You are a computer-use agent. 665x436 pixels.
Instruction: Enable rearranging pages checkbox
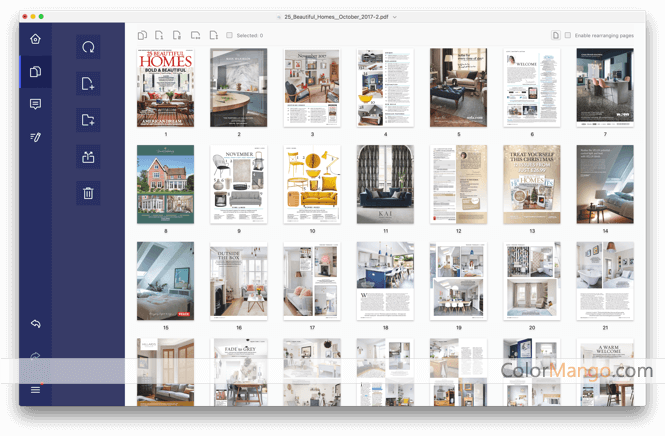(x=568, y=35)
